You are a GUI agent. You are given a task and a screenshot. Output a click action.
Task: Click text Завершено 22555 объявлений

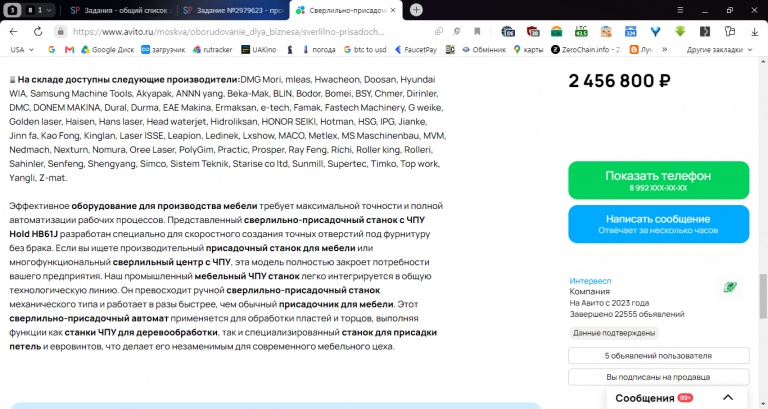click(627, 314)
